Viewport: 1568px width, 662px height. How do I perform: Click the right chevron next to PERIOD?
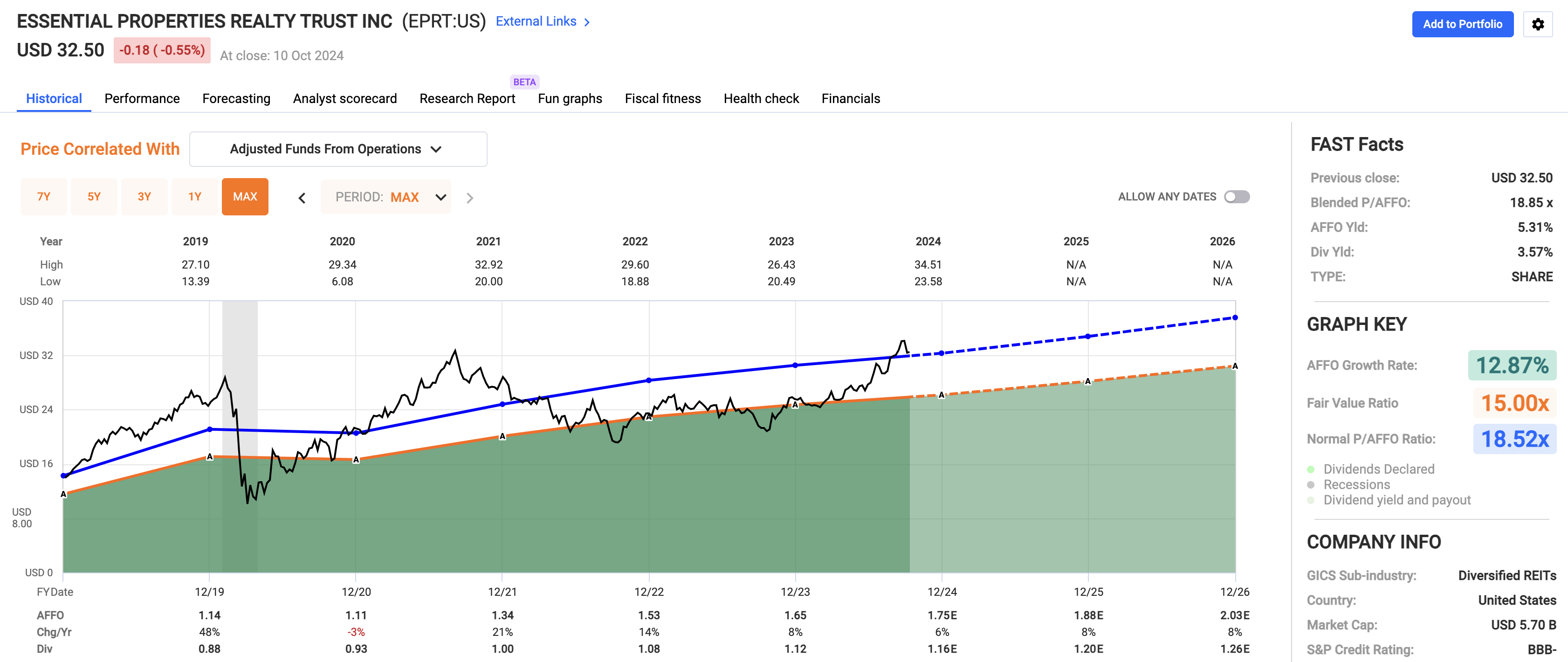point(469,197)
